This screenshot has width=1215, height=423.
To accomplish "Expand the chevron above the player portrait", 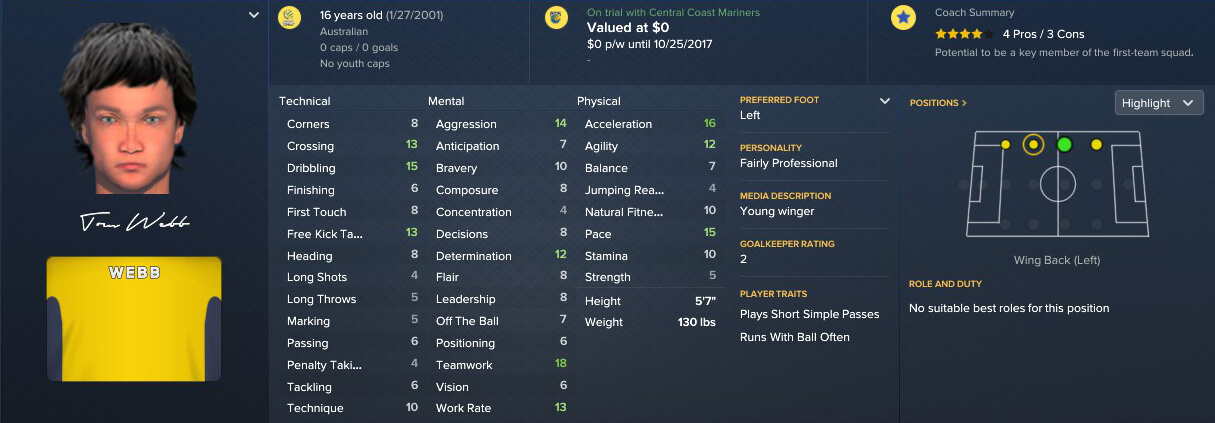I will click(254, 16).
